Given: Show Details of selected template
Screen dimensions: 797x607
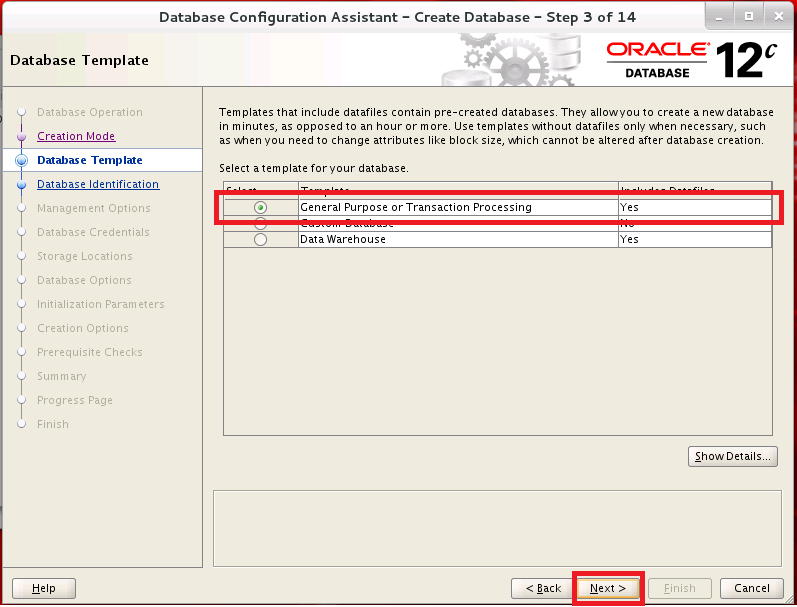Looking at the screenshot, I should (x=733, y=456).
